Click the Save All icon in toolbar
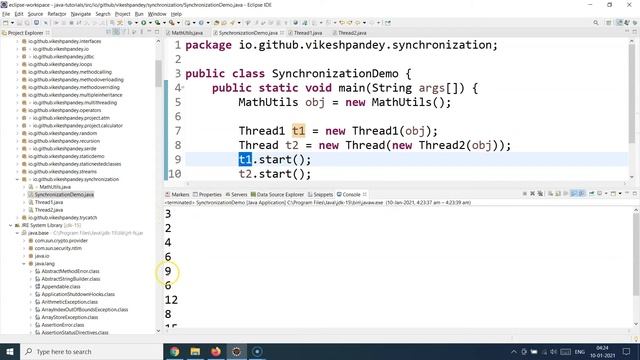The height and width of the screenshot is (360, 640). pos(27,23)
